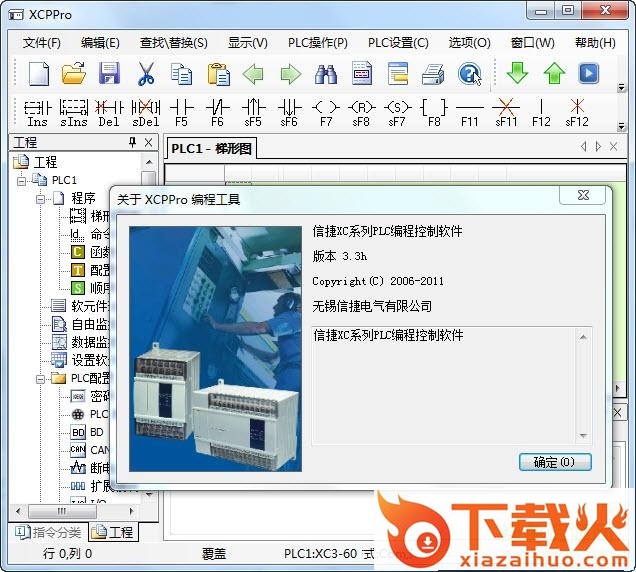Close the ladder document tab with X
Viewport: 636px width, 572px height.
point(613,146)
